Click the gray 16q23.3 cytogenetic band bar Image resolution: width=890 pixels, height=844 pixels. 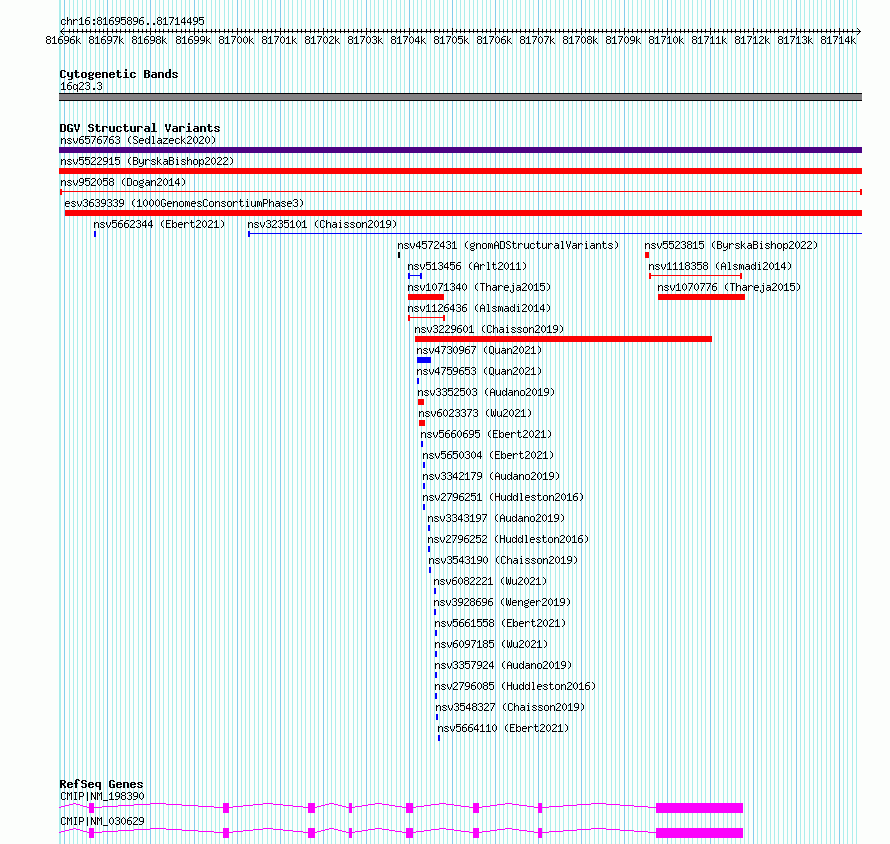[x=460, y=97]
